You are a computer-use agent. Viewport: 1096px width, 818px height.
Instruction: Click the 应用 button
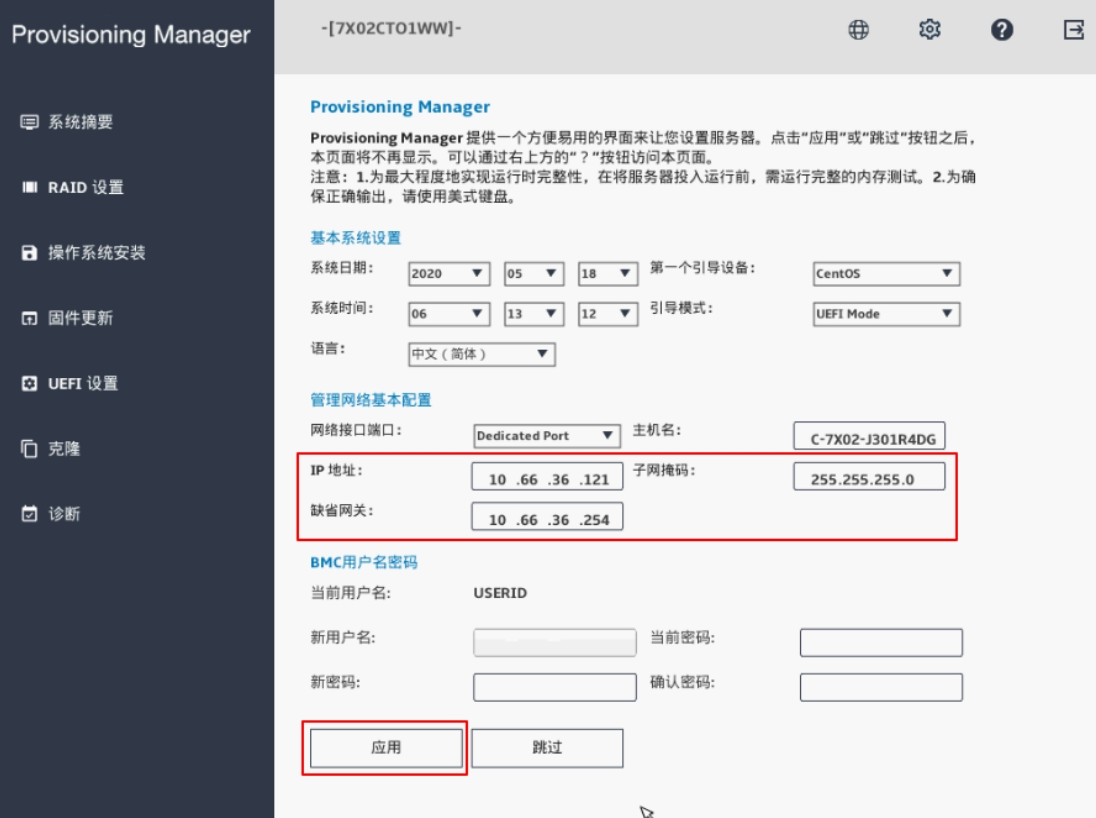pyautogui.click(x=386, y=748)
